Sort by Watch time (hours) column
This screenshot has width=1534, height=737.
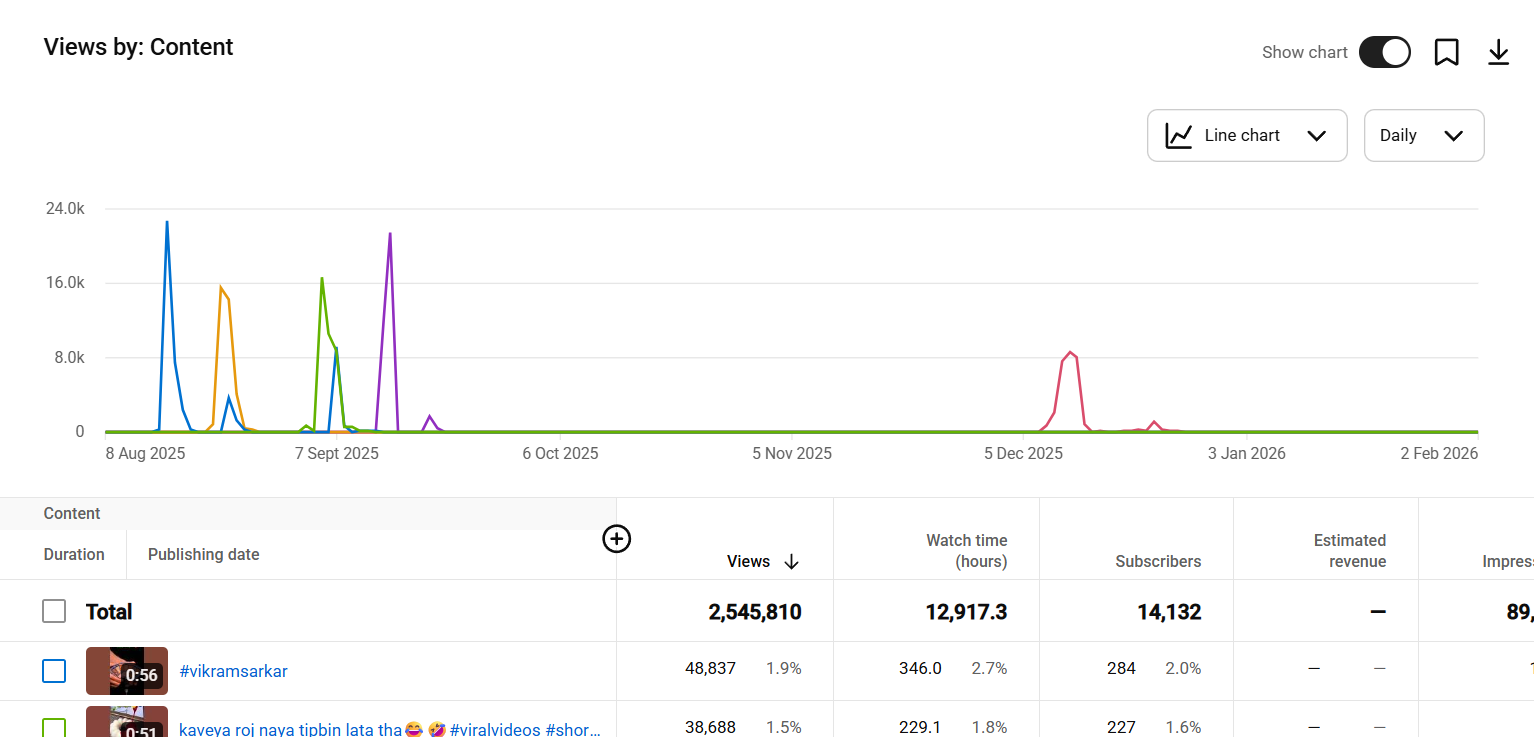tap(966, 551)
